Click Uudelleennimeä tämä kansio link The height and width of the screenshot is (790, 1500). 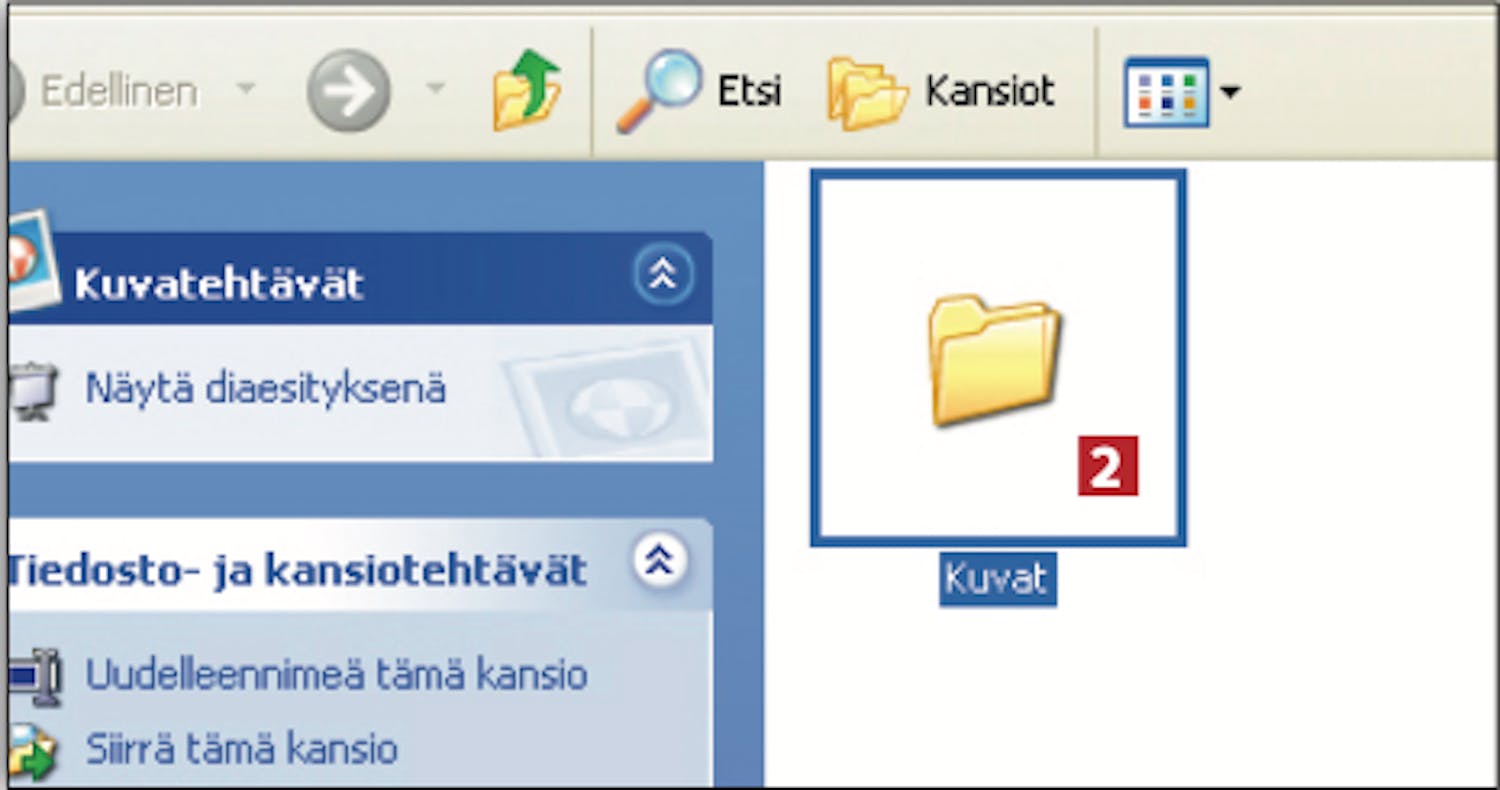click(336, 675)
